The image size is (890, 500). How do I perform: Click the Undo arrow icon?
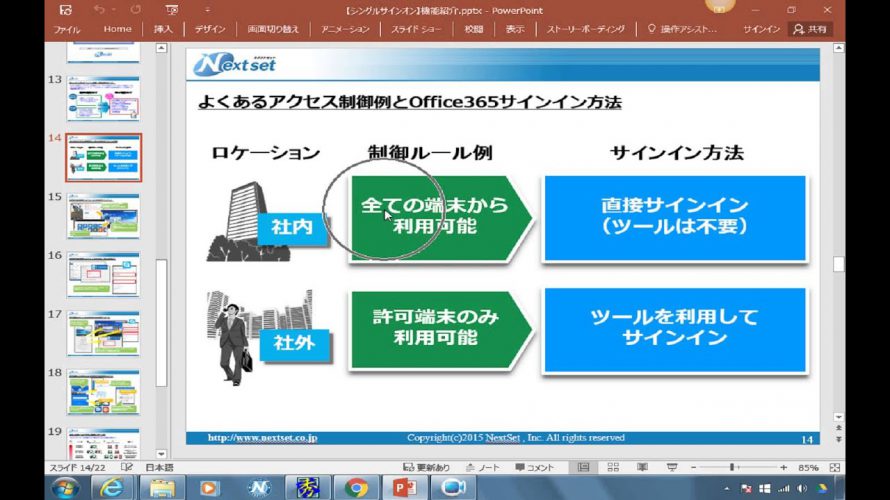point(99,10)
